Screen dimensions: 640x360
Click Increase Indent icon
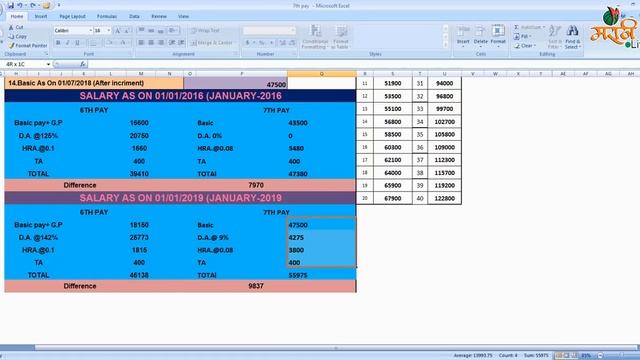(181, 42)
